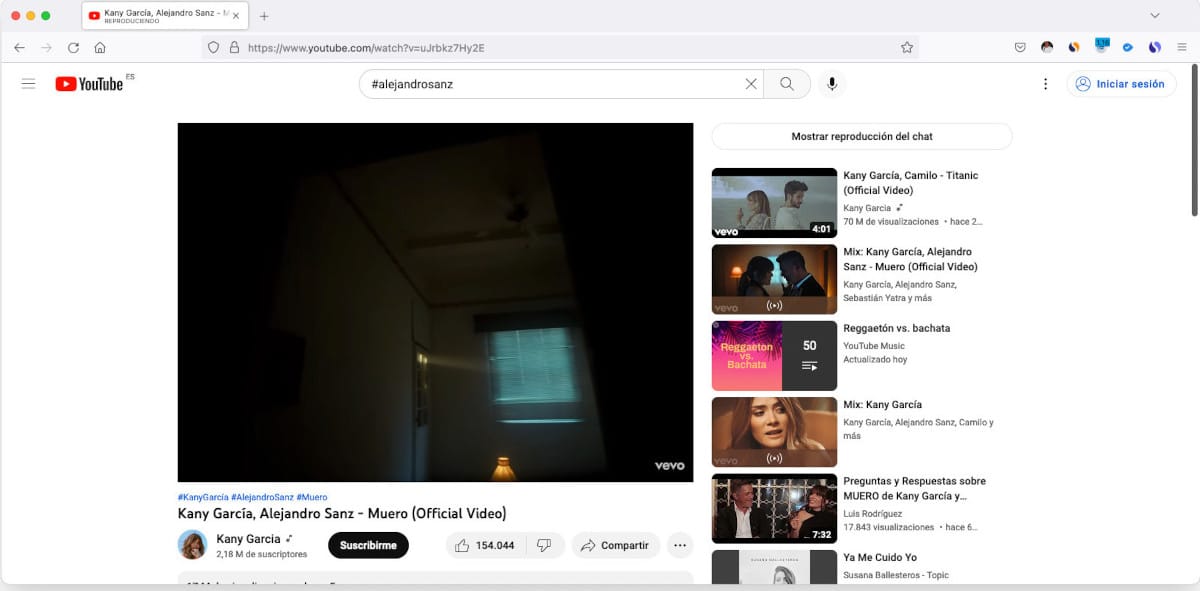Screen dimensions: 1200x591
Task: Dislike the video with thumbs down
Action: click(545, 545)
